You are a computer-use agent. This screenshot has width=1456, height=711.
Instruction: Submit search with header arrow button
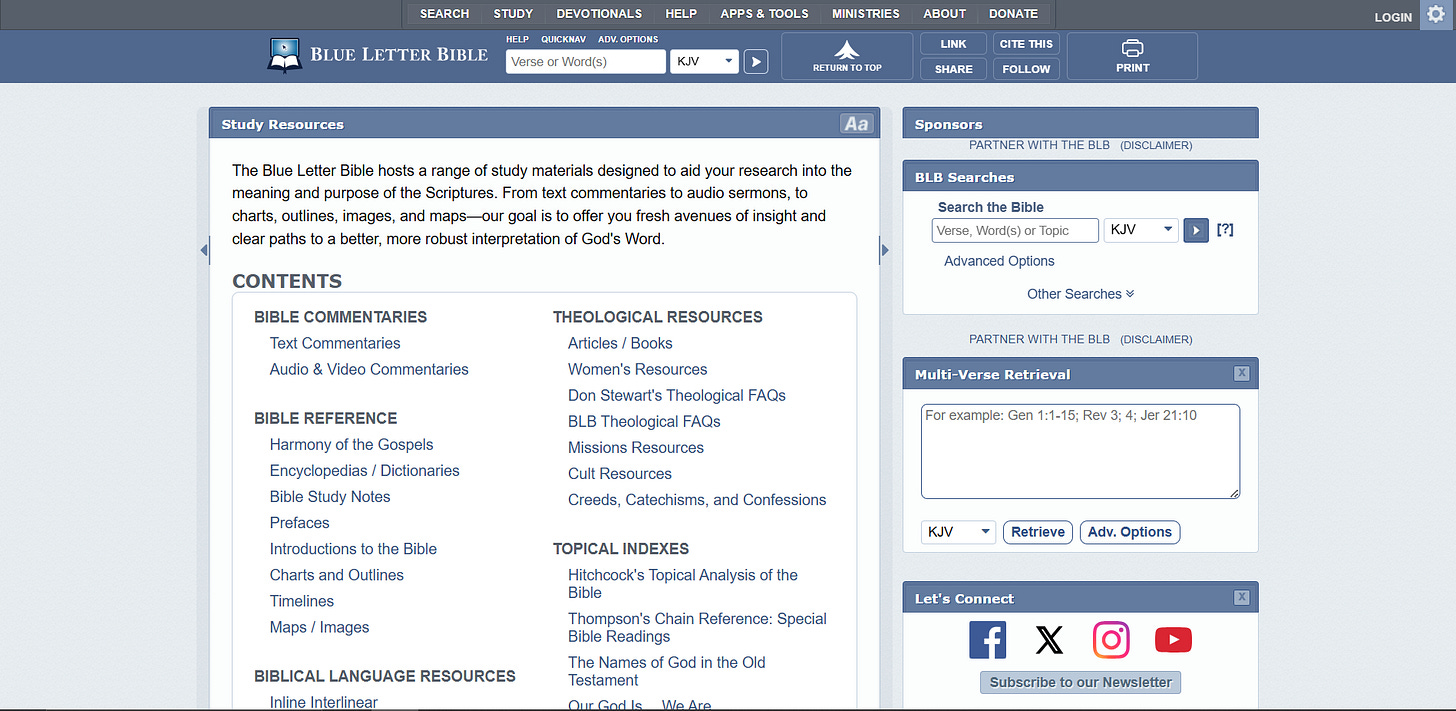point(756,62)
